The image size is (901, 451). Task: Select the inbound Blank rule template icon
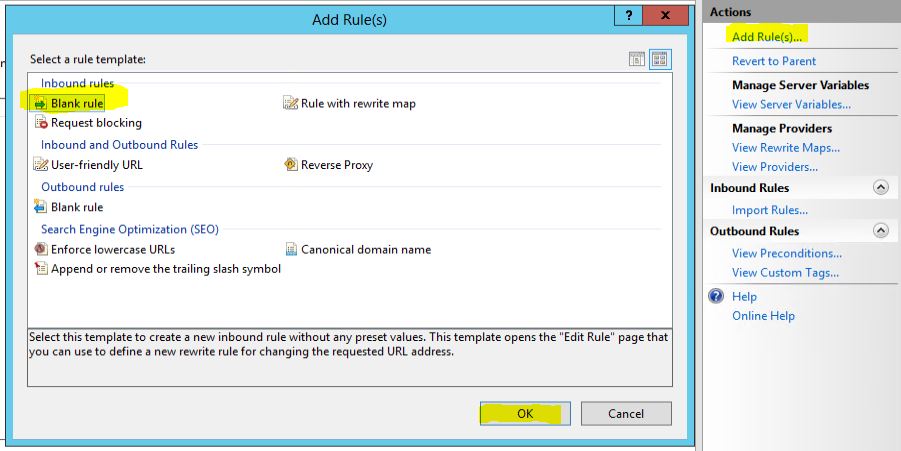tap(40, 103)
